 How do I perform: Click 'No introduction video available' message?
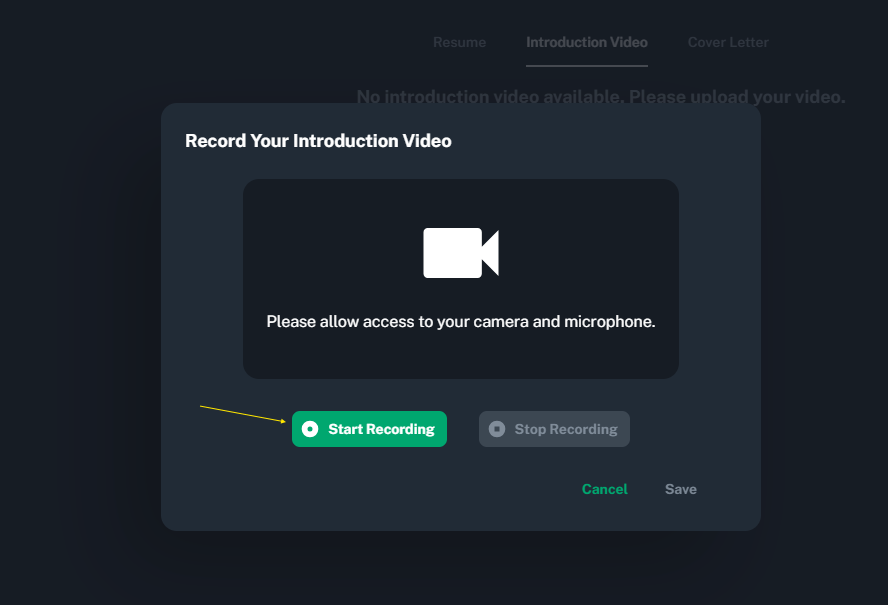coord(601,97)
